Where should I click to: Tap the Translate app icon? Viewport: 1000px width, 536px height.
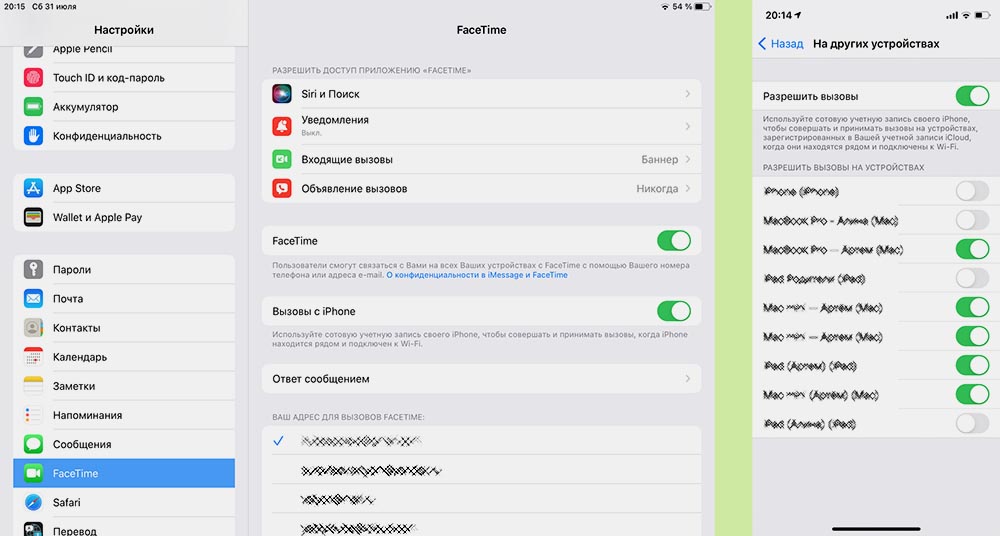click(33, 530)
